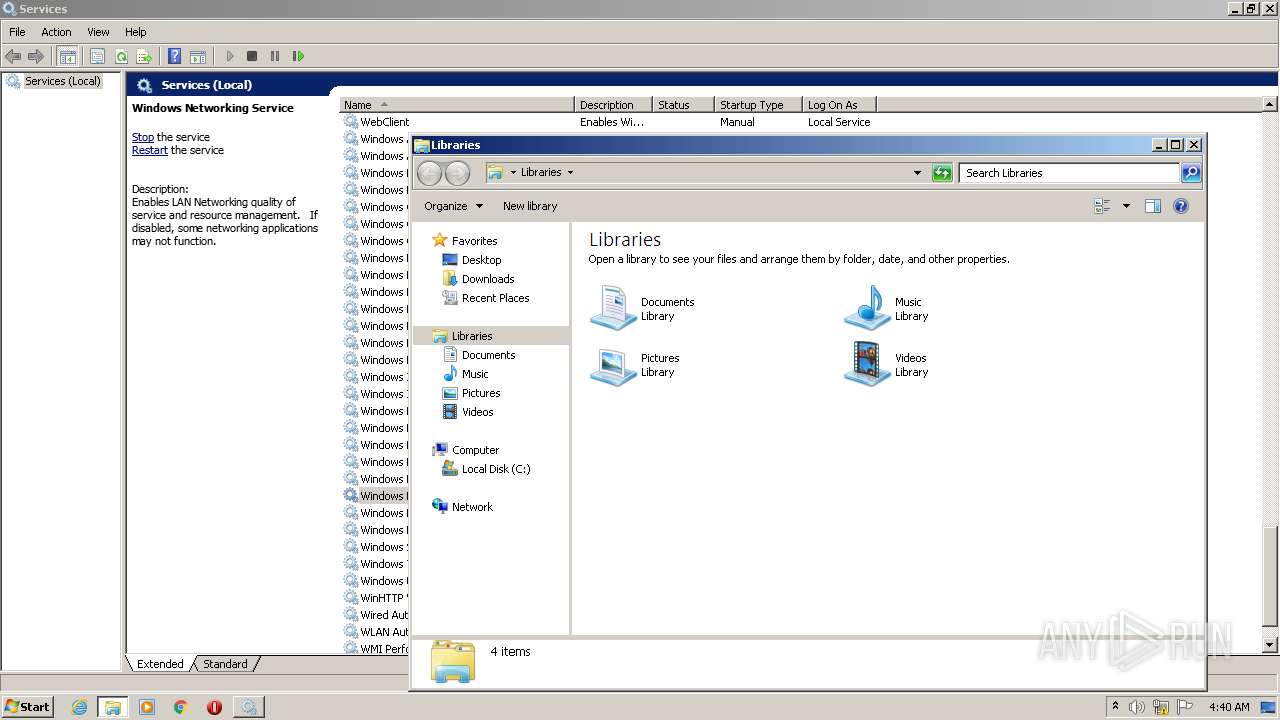Switch to the Extended tab

[x=160, y=664]
